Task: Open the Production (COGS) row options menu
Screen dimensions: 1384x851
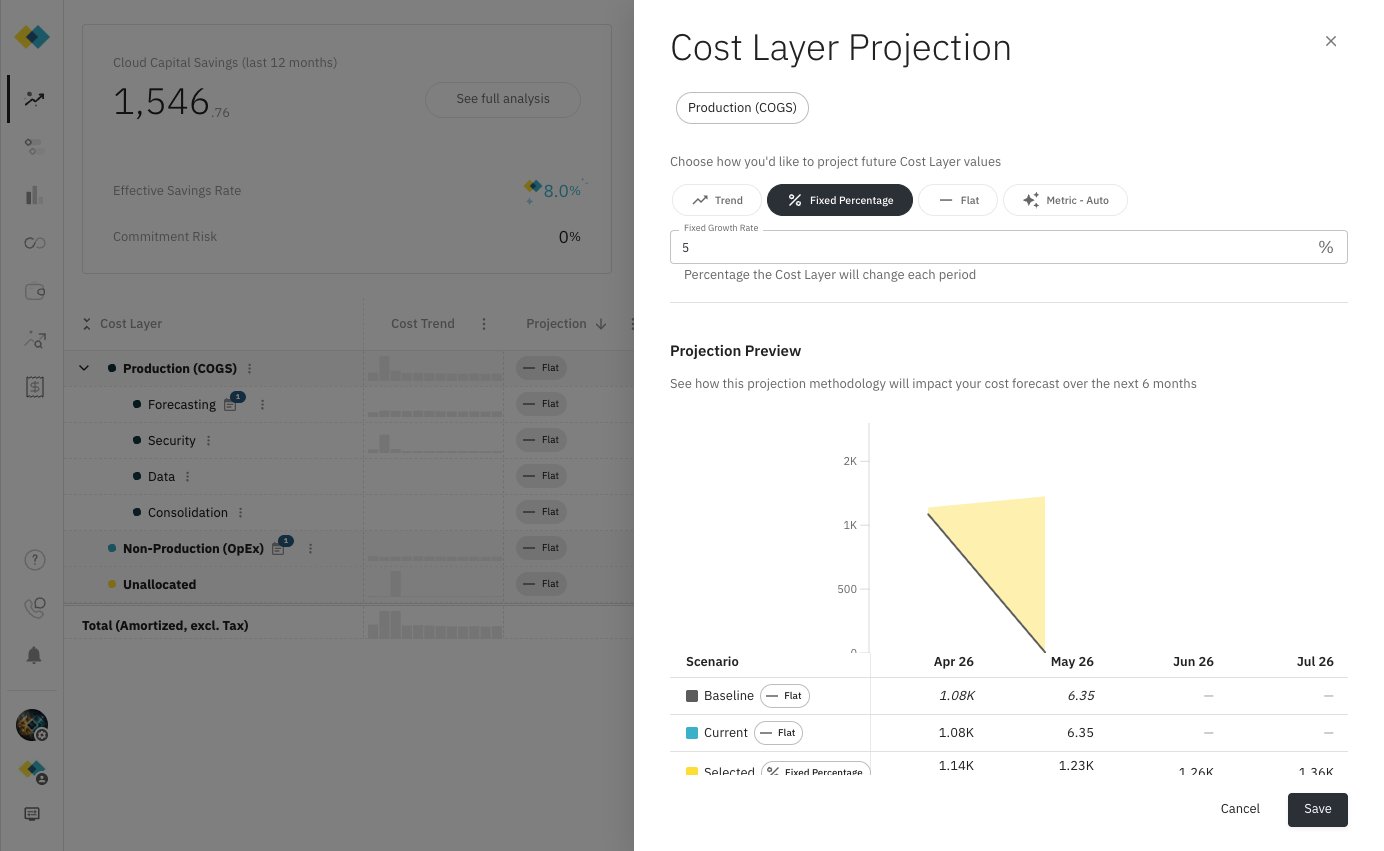Action: tap(250, 368)
